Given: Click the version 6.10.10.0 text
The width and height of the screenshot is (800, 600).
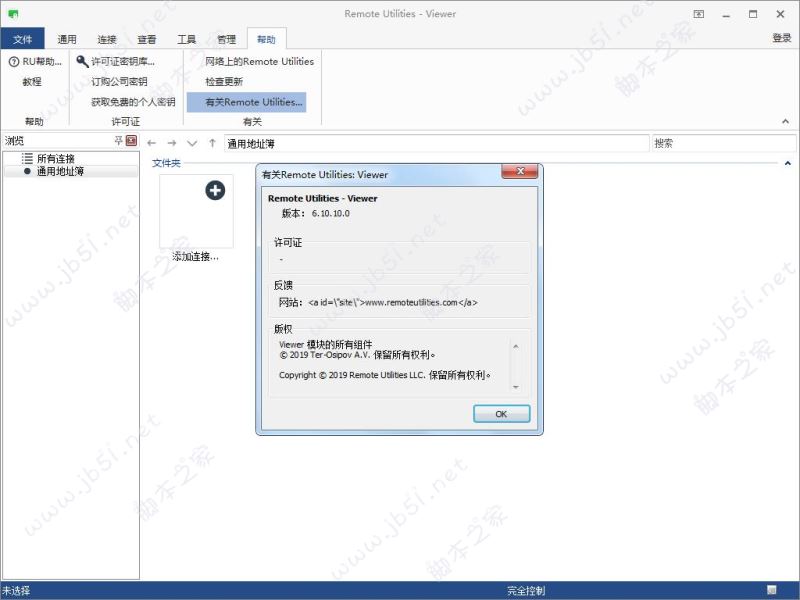Looking at the screenshot, I should 331,213.
